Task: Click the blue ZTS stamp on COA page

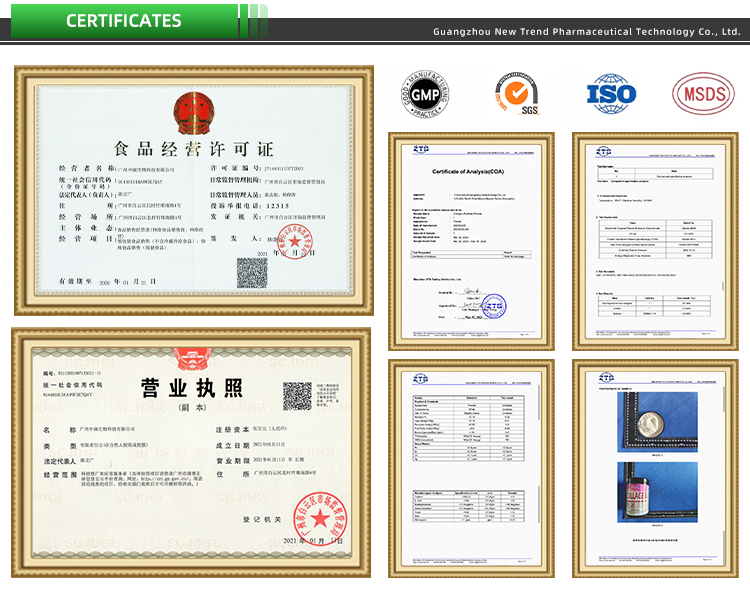Action: (493, 306)
